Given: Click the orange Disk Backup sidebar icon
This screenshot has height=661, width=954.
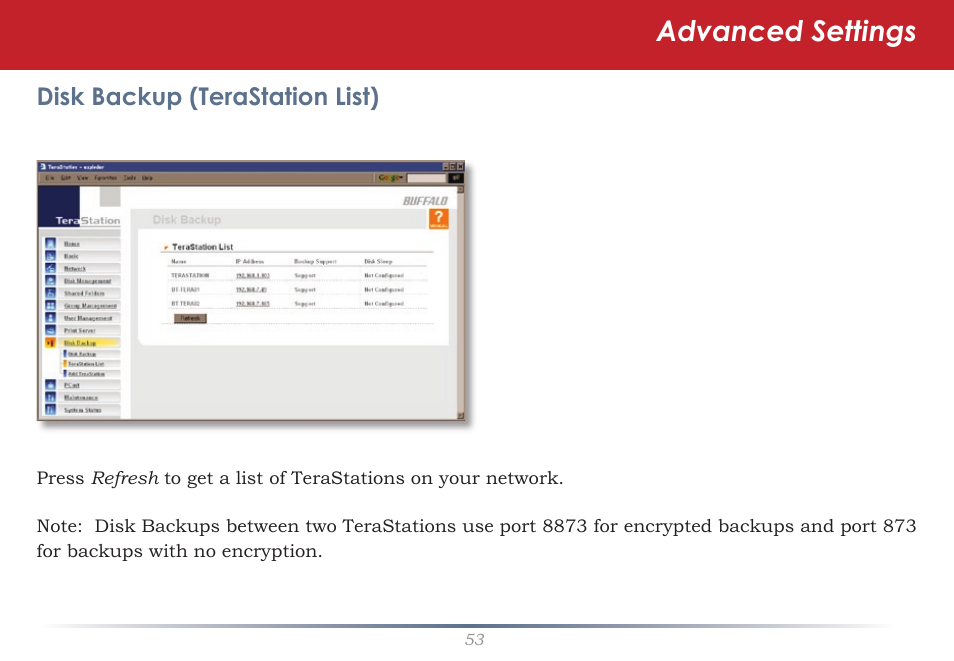Looking at the screenshot, I should (50, 343).
